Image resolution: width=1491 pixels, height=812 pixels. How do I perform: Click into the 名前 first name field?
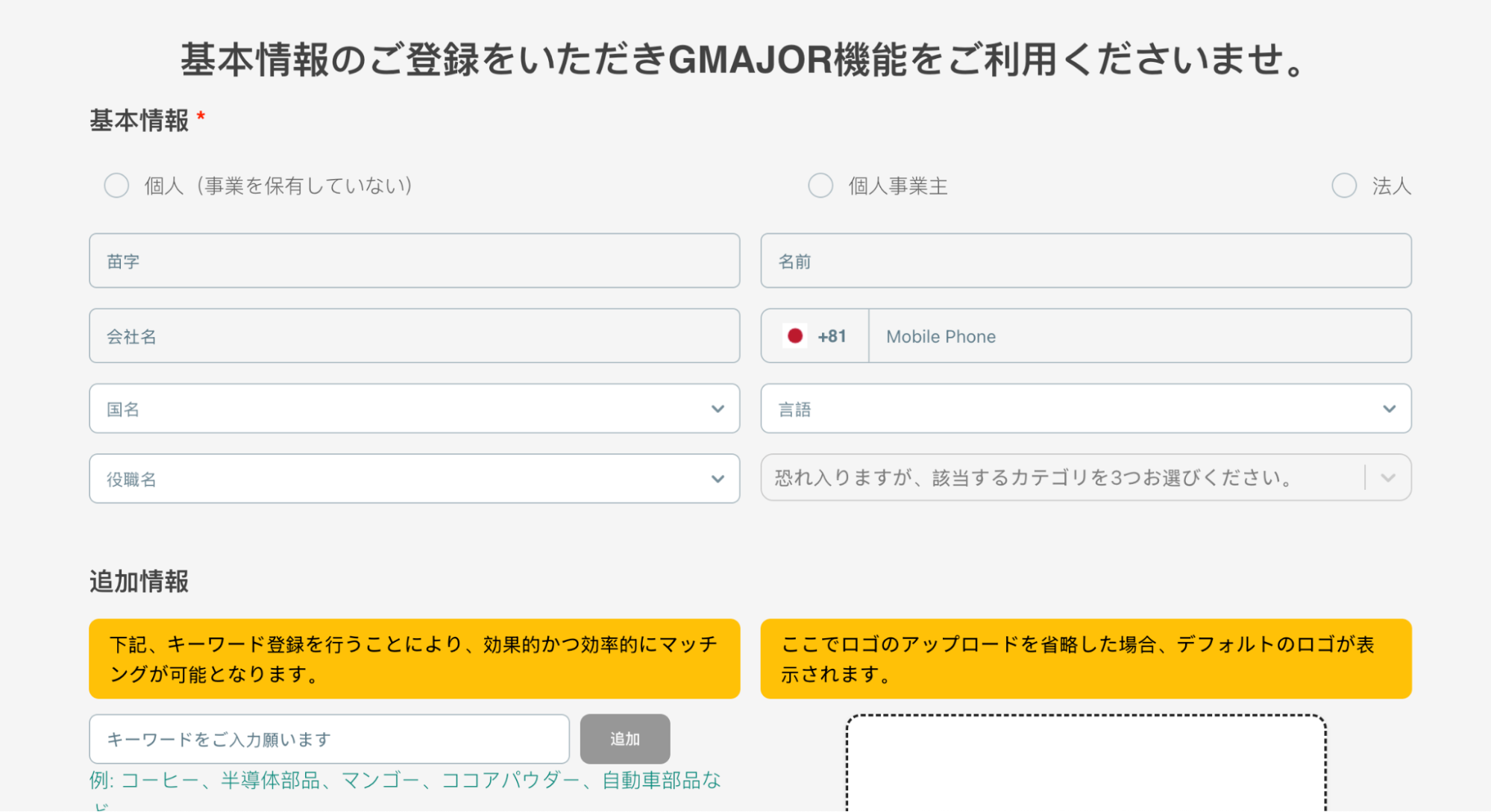pos(1085,261)
